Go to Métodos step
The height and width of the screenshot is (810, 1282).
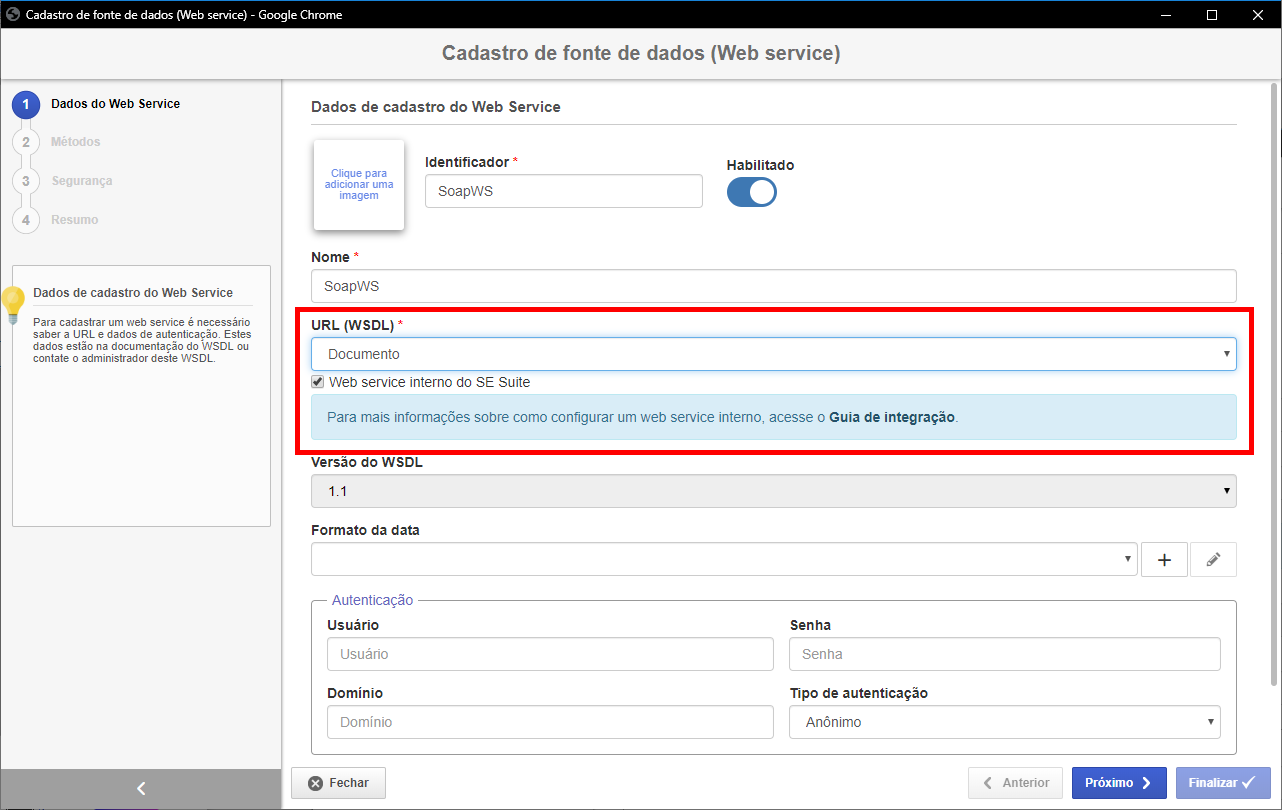click(76, 142)
